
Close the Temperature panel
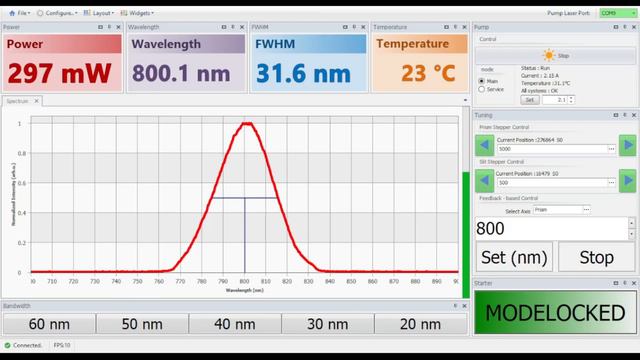click(464, 27)
